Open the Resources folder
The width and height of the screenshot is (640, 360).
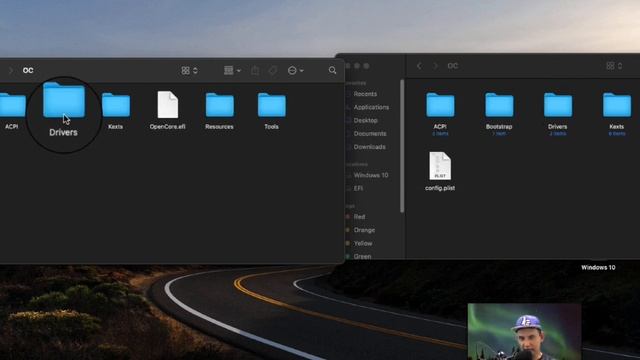pos(220,105)
